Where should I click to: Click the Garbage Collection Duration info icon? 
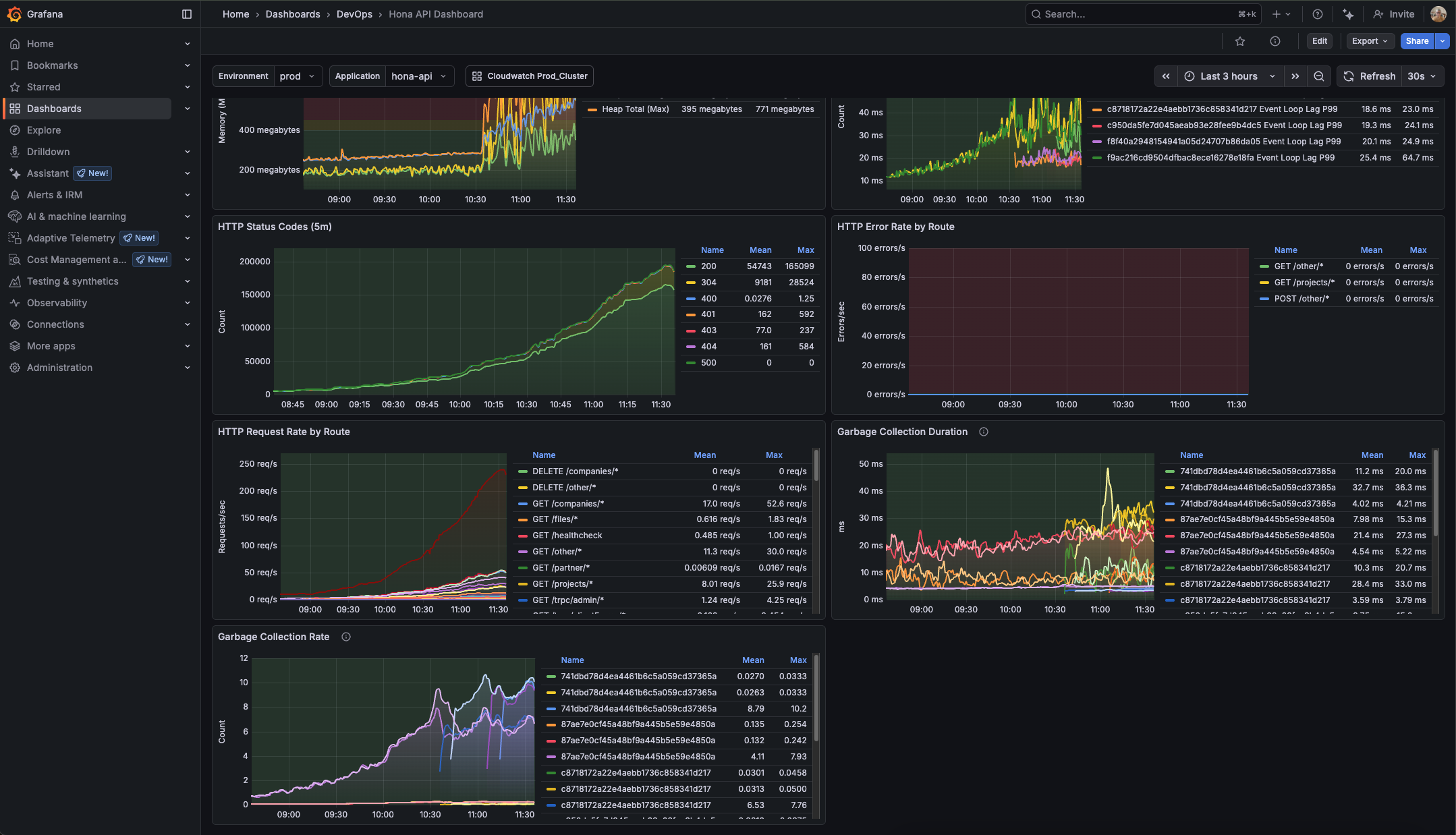click(x=984, y=432)
